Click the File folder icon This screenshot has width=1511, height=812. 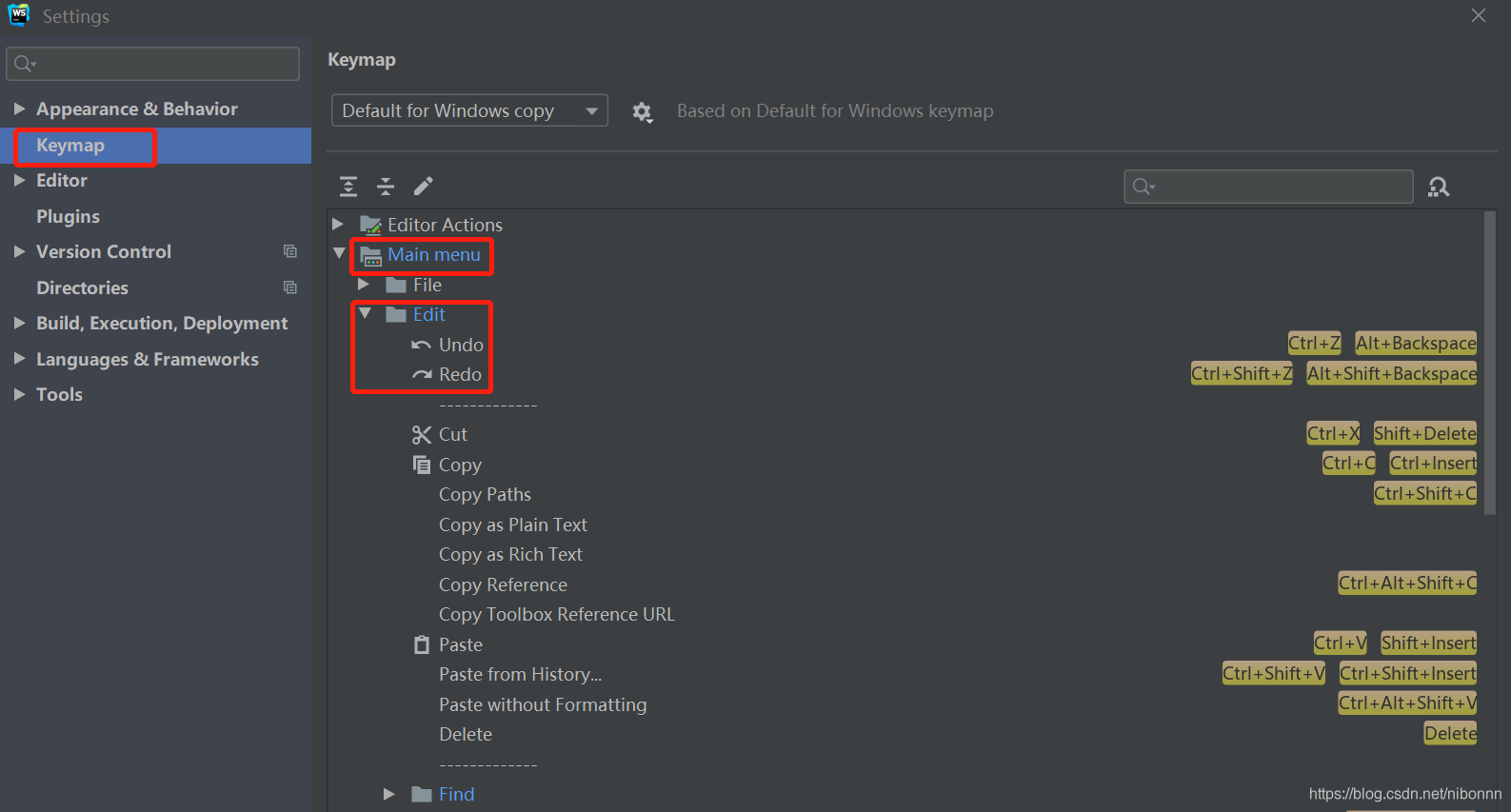(x=396, y=285)
